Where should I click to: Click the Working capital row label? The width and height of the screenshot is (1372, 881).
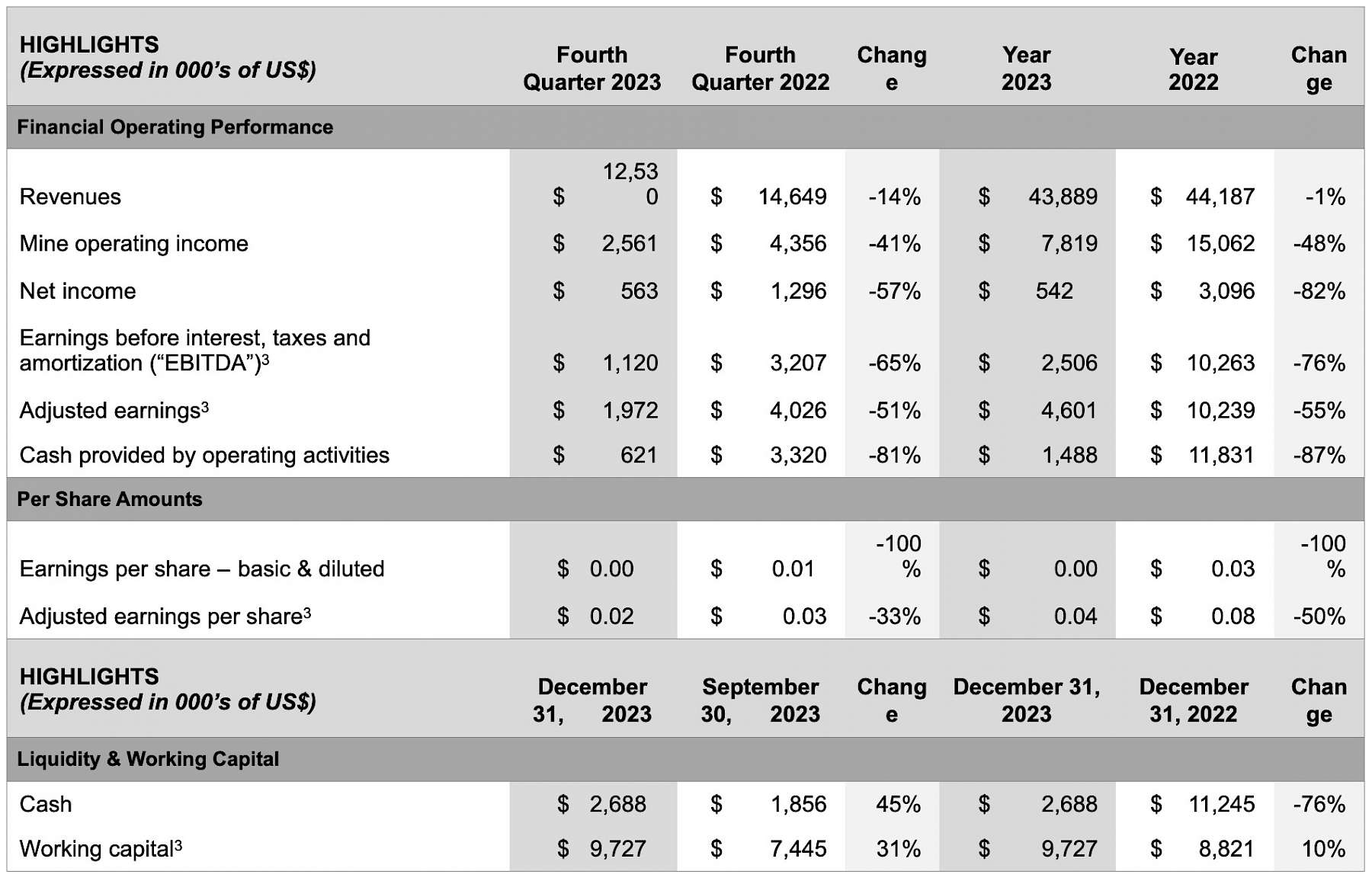click(x=101, y=849)
